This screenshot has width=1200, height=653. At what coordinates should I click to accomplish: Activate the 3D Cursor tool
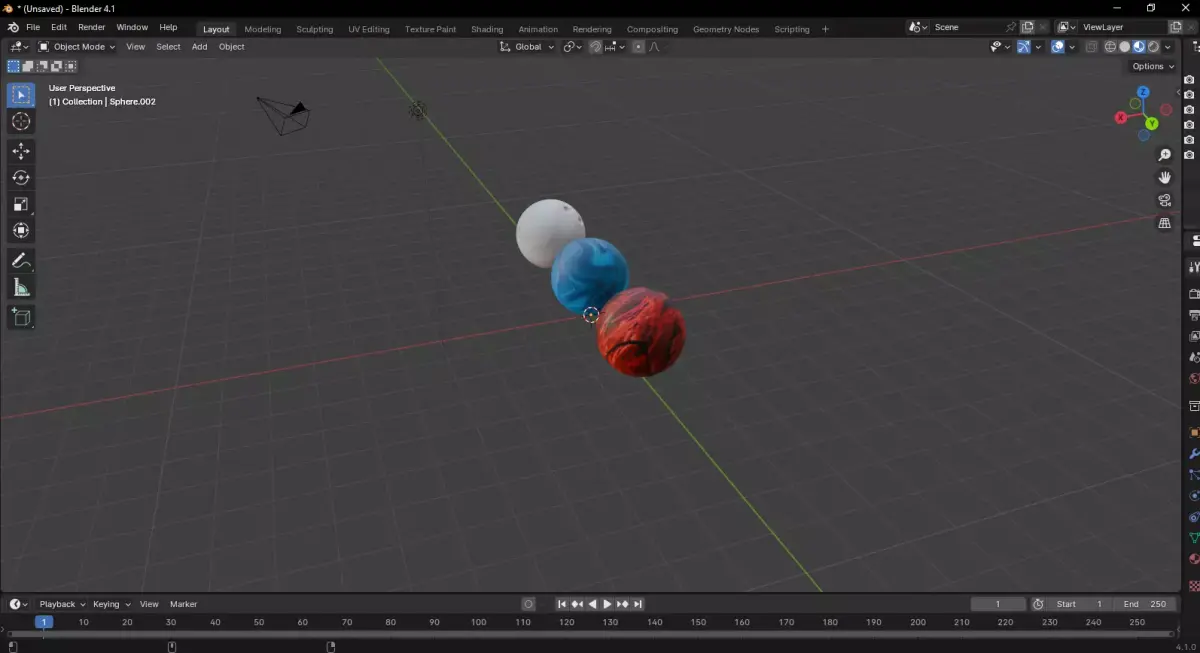[x=21, y=122]
